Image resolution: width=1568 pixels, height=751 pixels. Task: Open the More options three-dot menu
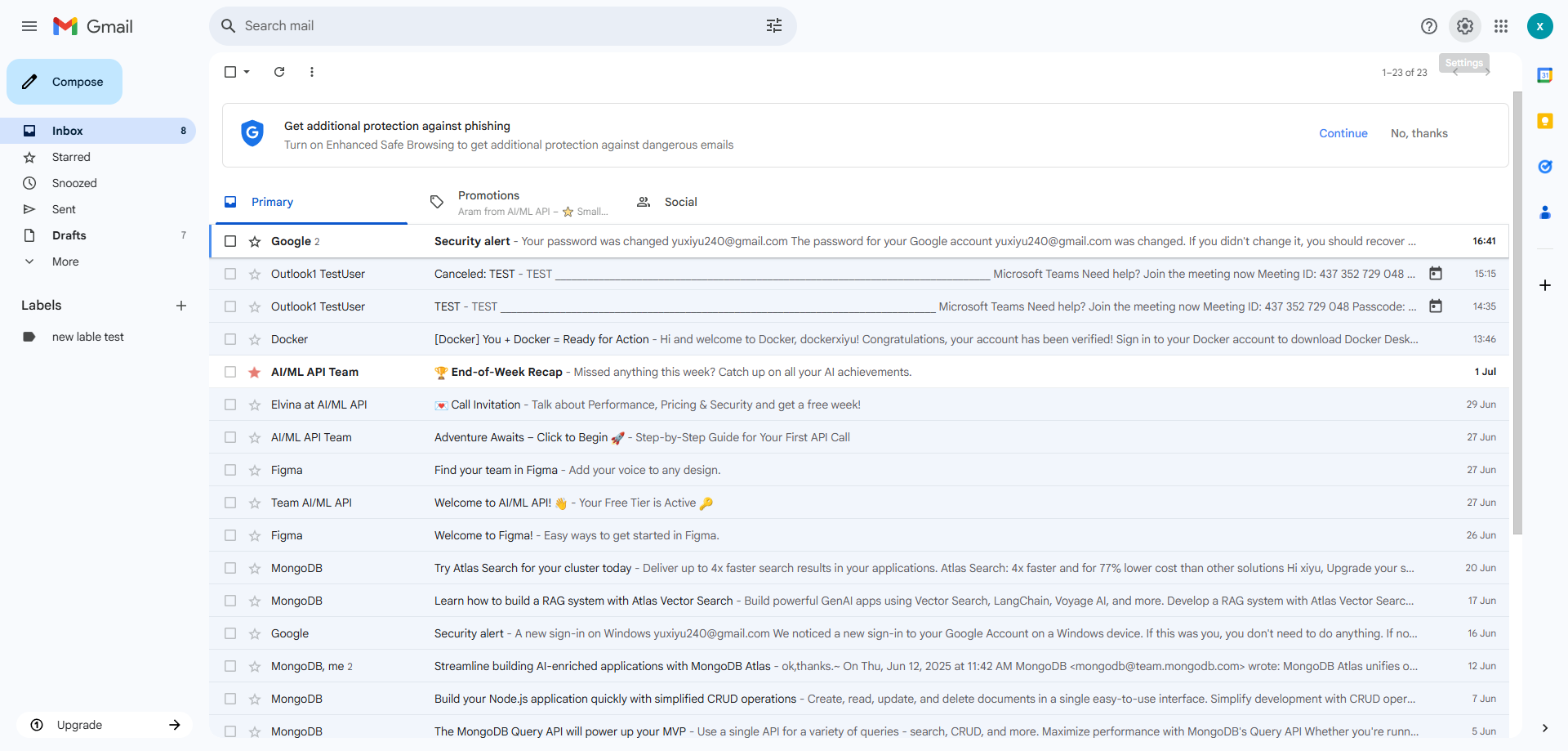pyautogui.click(x=312, y=72)
